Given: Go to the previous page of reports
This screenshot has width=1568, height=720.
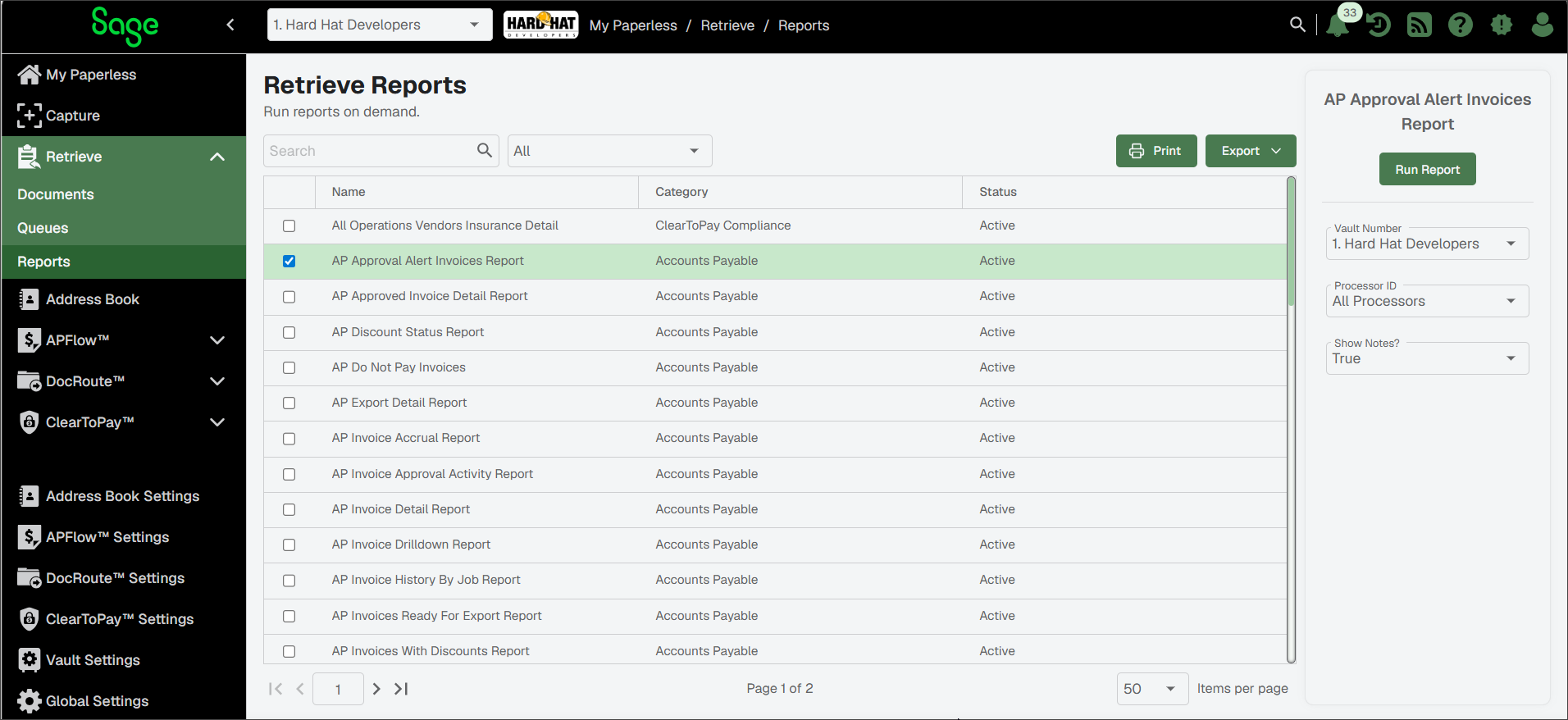Looking at the screenshot, I should click(300, 689).
